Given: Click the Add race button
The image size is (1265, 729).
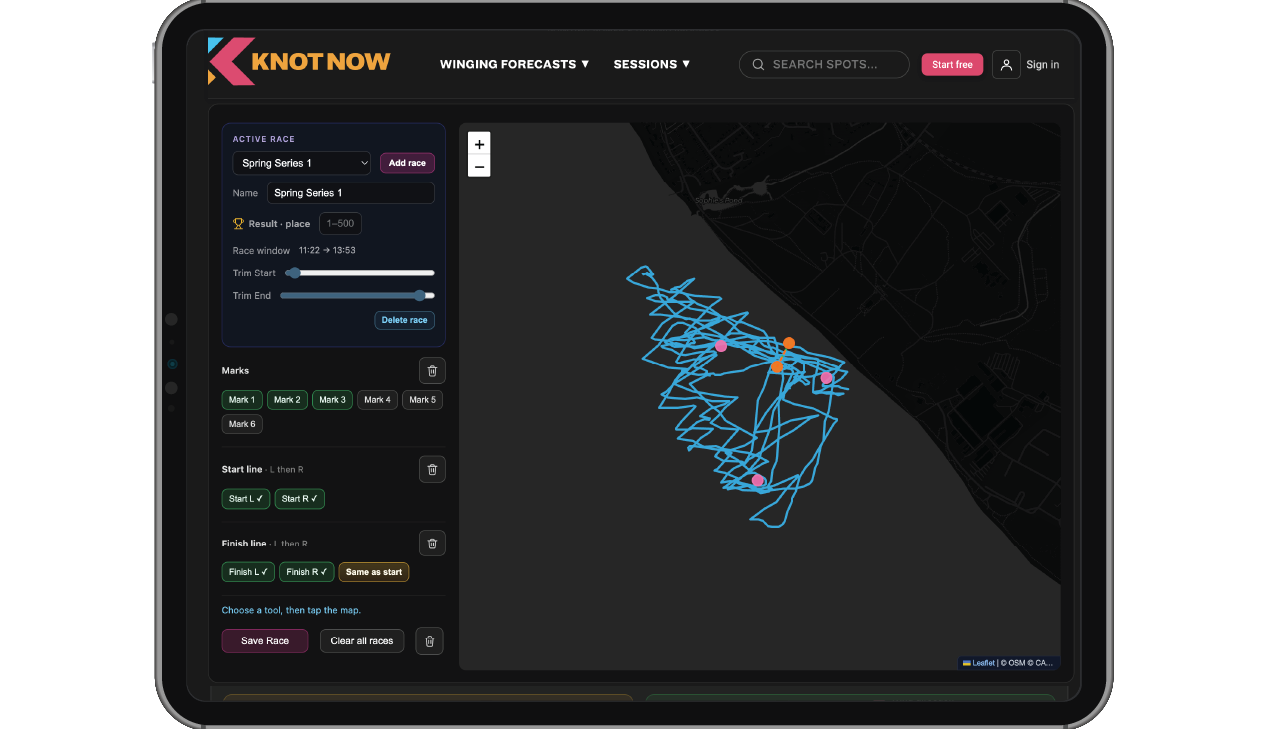Looking at the screenshot, I should (407, 163).
